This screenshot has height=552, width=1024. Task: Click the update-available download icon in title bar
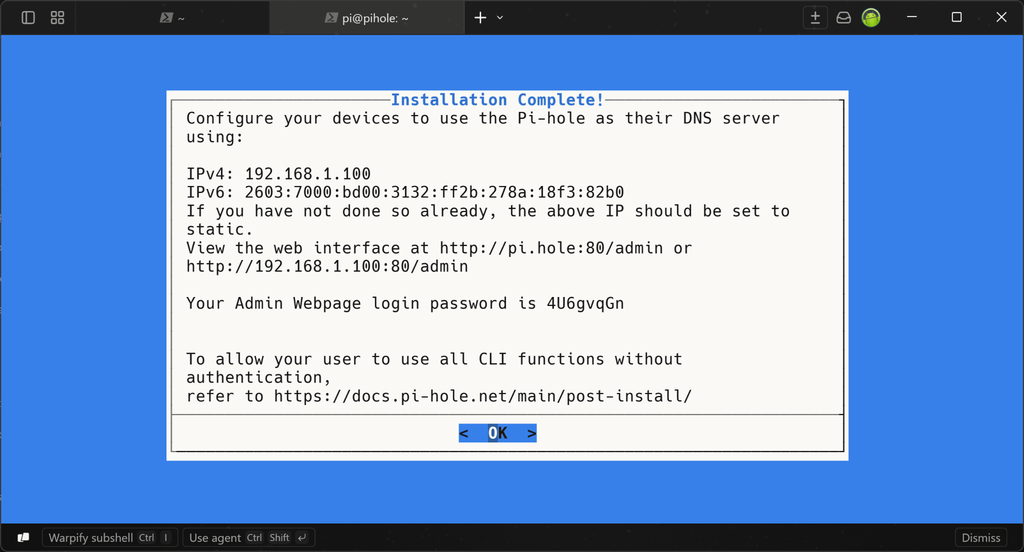(815, 18)
